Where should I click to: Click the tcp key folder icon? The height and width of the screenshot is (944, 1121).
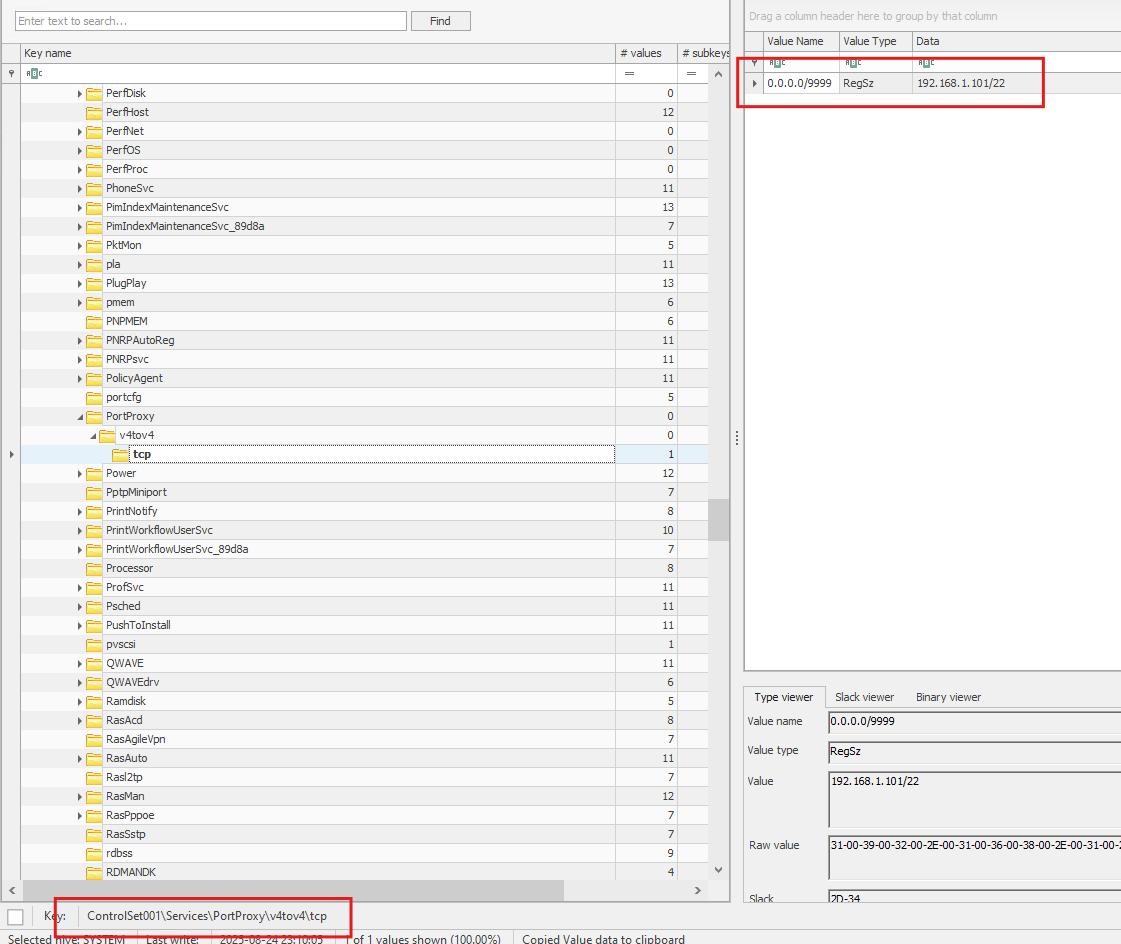click(x=120, y=454)
